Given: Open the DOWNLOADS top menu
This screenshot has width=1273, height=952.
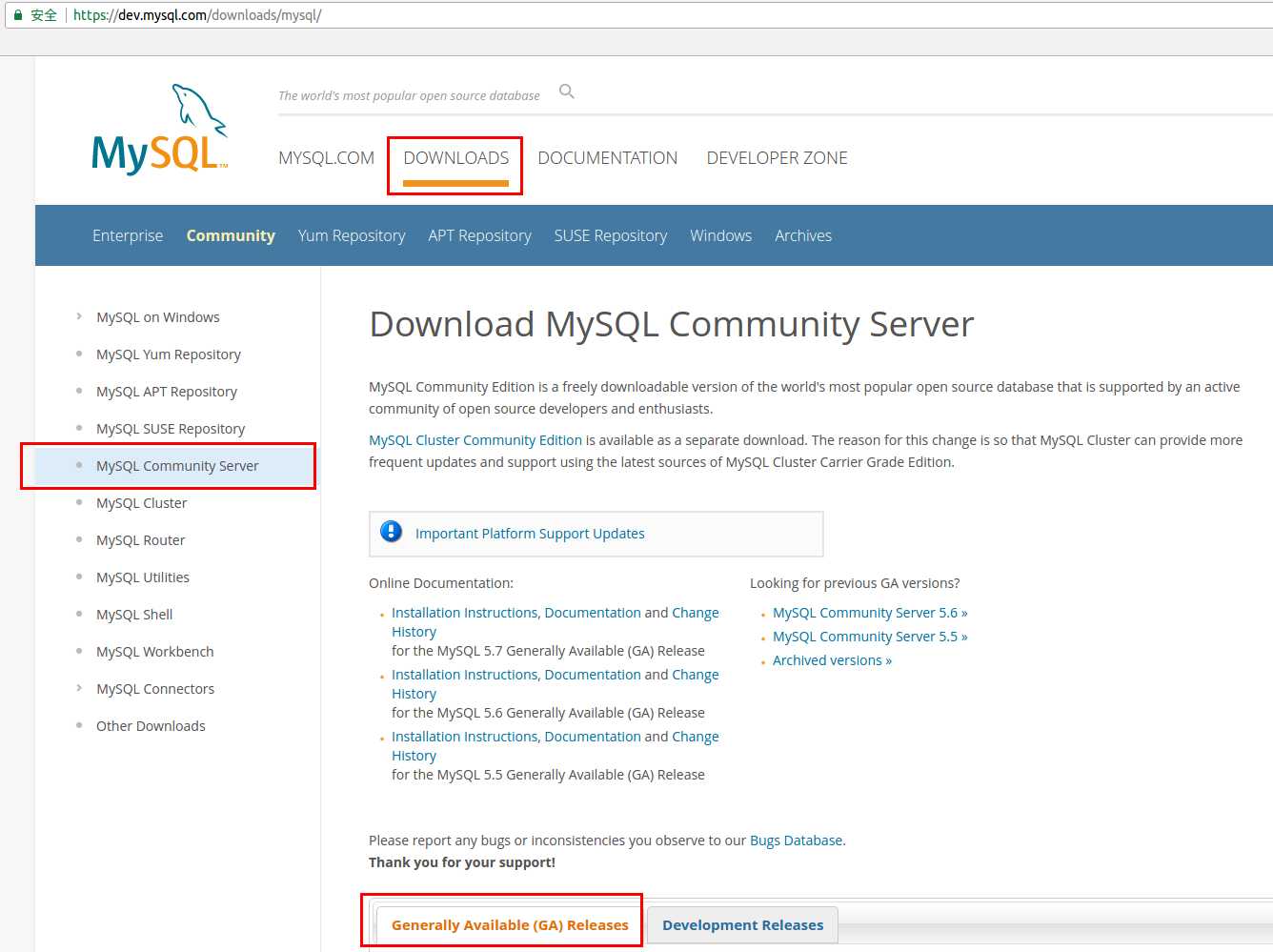Looking at the screenshot, I should [x=455, y=158].
